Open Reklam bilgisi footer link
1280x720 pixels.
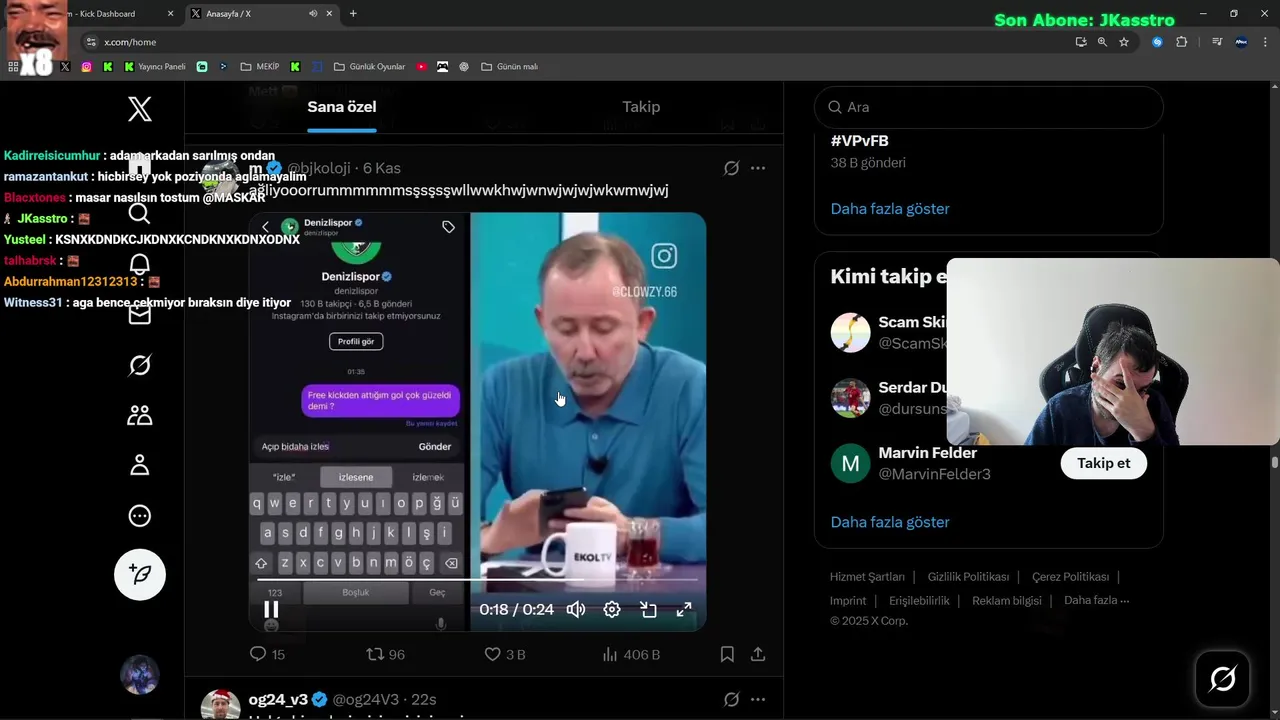click(1006, 601)
